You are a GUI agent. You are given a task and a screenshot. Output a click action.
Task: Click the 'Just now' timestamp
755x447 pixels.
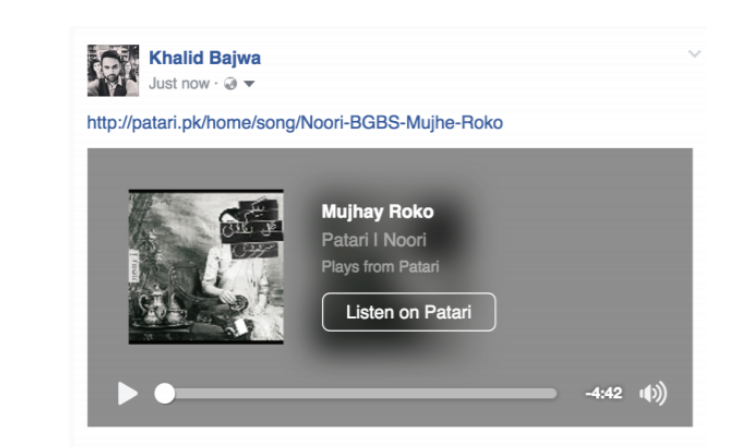point(179,84)
